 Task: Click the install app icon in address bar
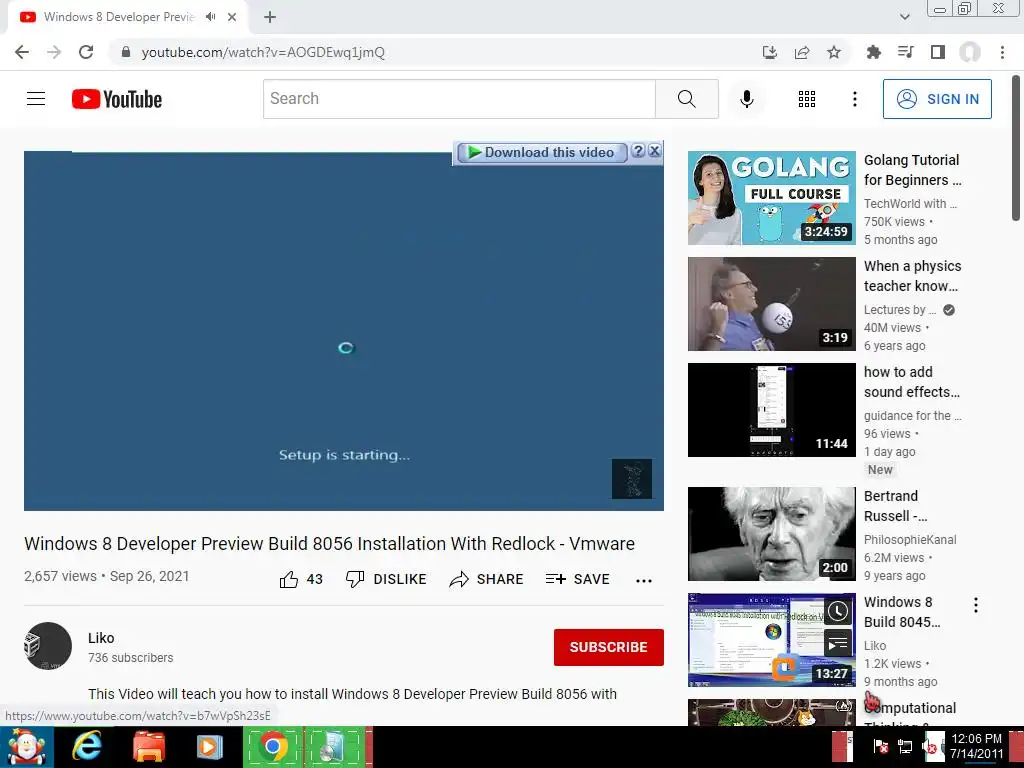click(770, 52)
